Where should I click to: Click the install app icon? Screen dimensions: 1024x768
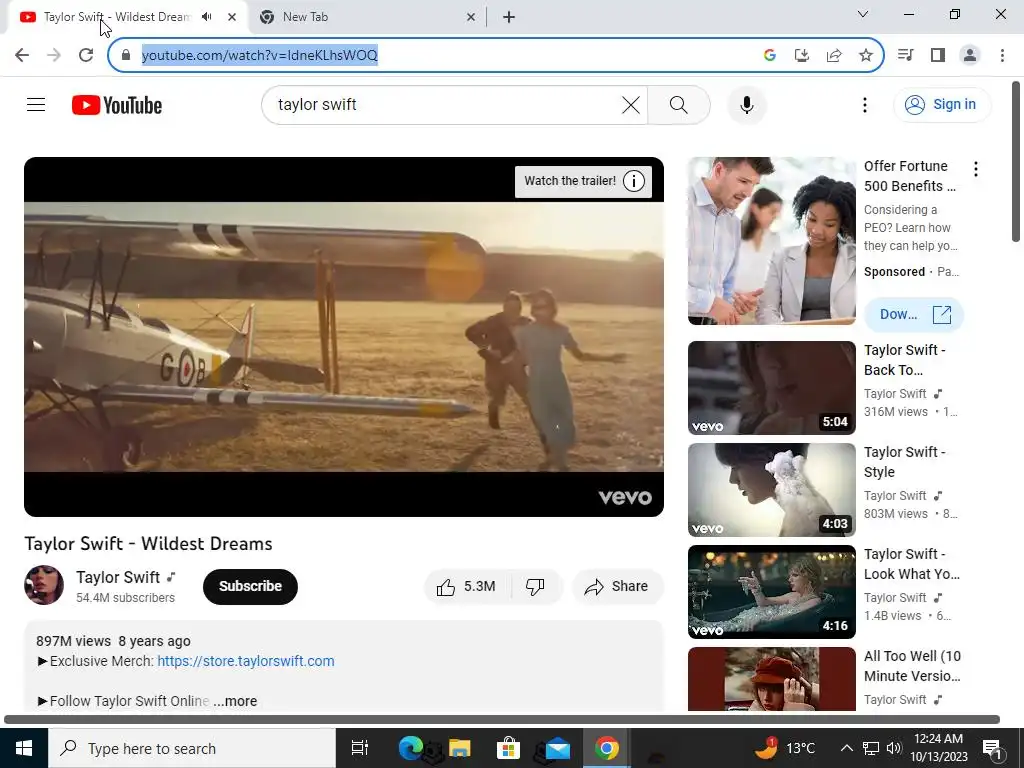[x=802, y=55]
